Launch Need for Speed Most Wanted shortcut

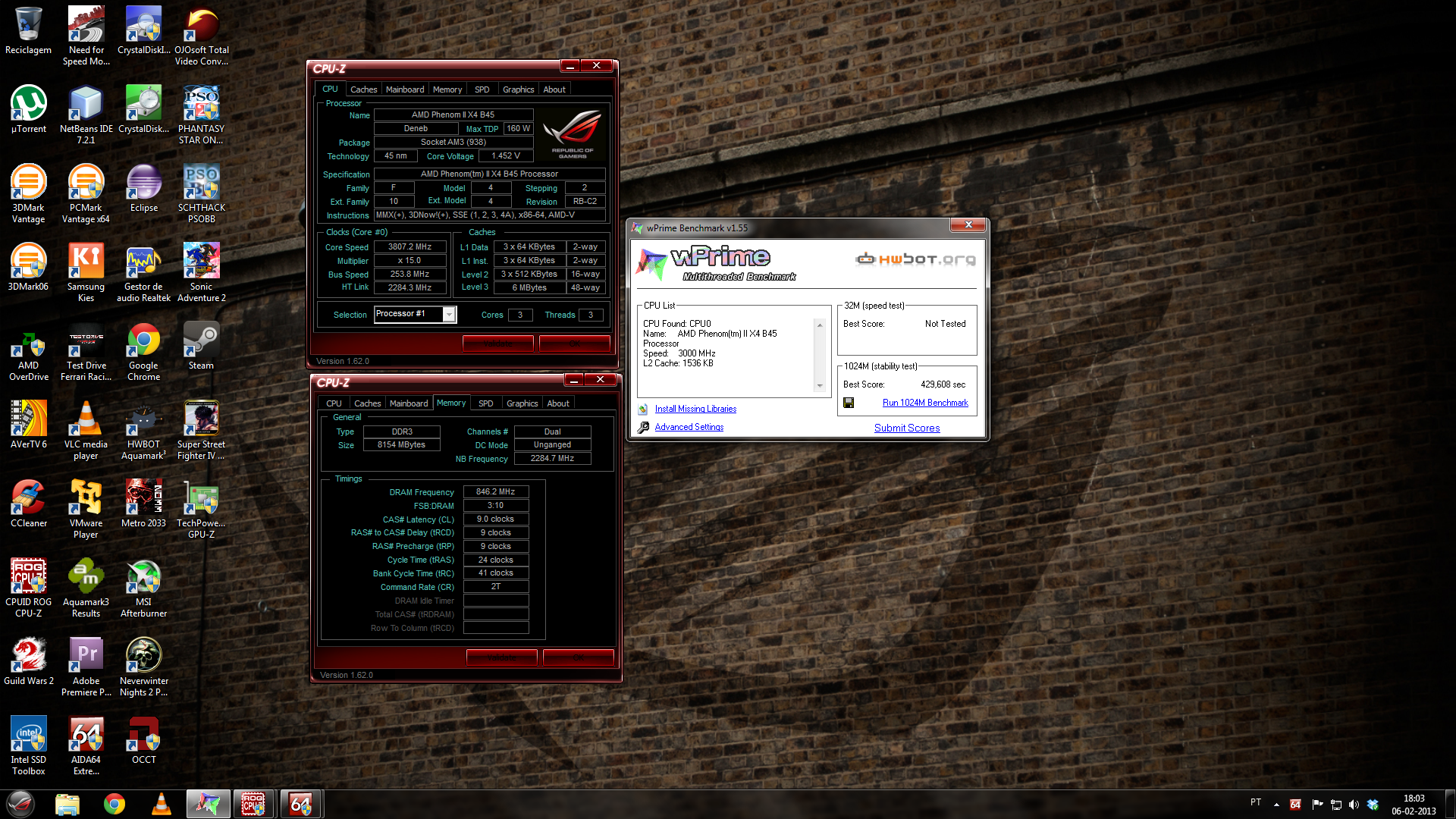click(x=86, y=36)
